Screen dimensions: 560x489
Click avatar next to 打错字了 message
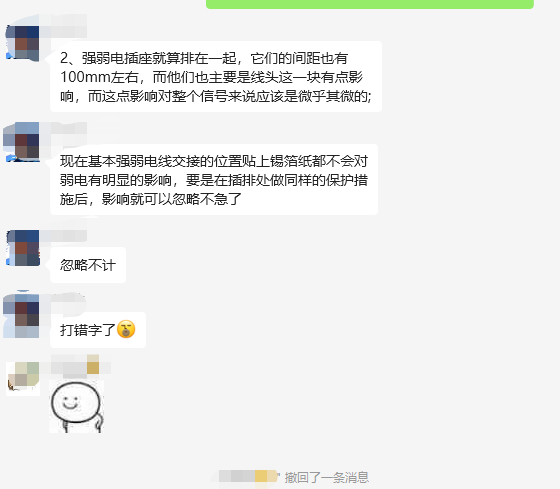[x=22, y=316]
